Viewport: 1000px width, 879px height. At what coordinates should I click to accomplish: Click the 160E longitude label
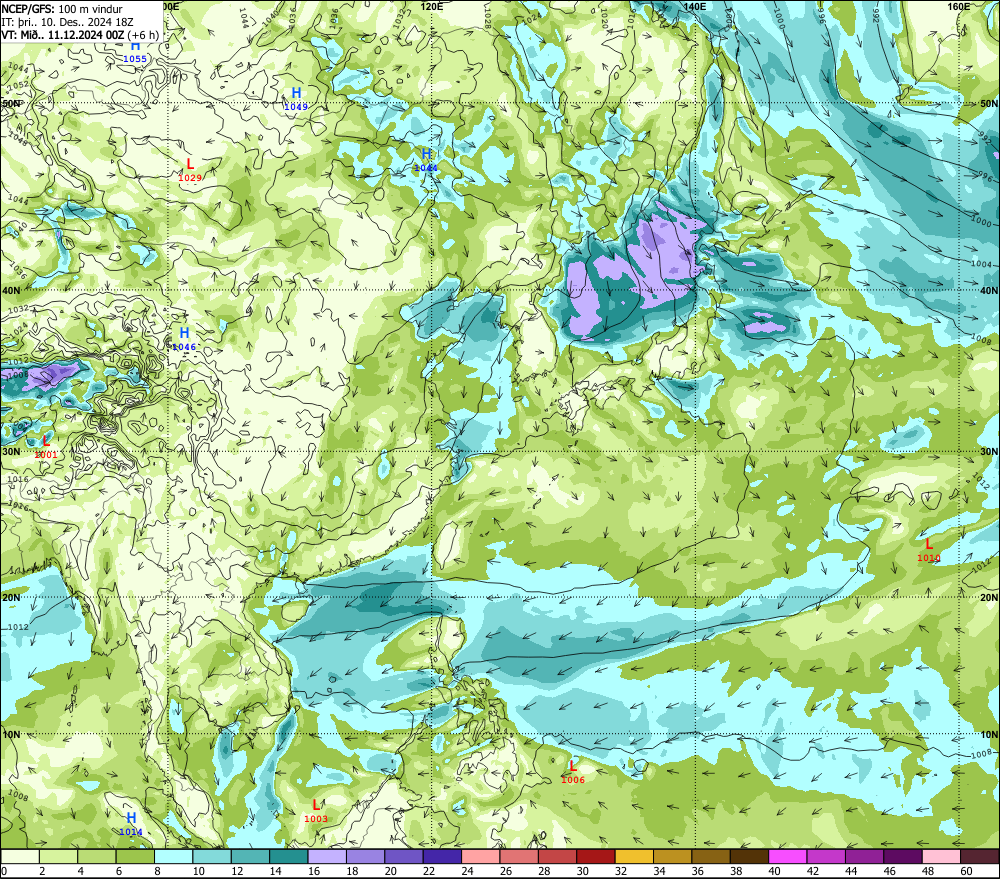tap(959, 6)
